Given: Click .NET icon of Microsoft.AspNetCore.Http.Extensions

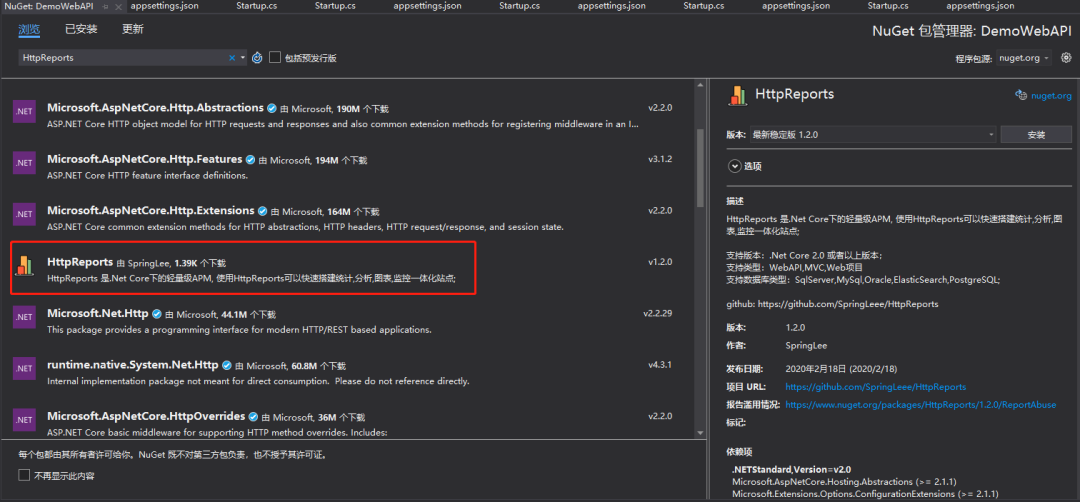Looking at the screenshot, I should (x=24, y=214).
